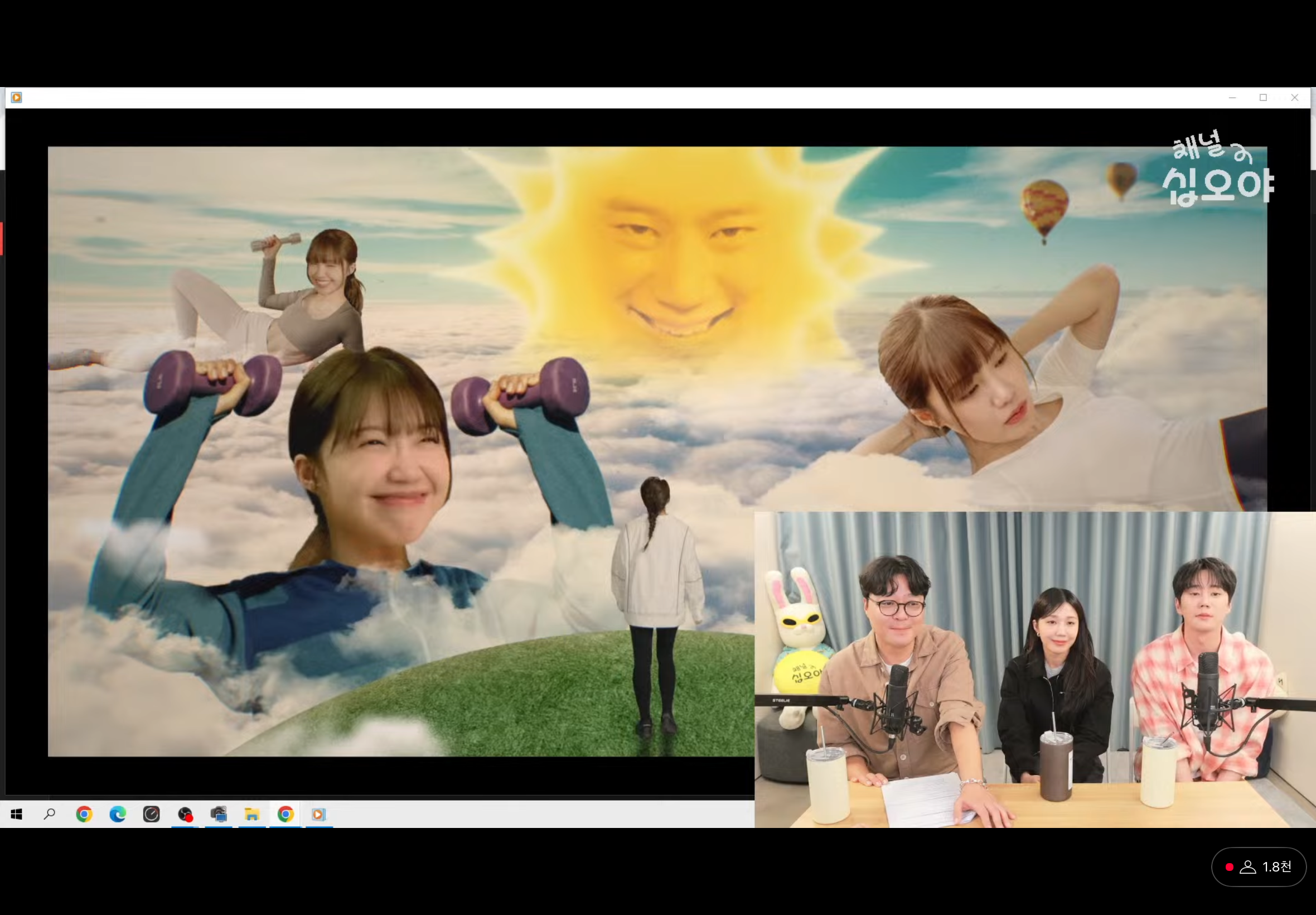Screen dimensions: 1316x915
Task: Open the speedometer gauge app on the taskbar
Action: [x=151, y=814]
